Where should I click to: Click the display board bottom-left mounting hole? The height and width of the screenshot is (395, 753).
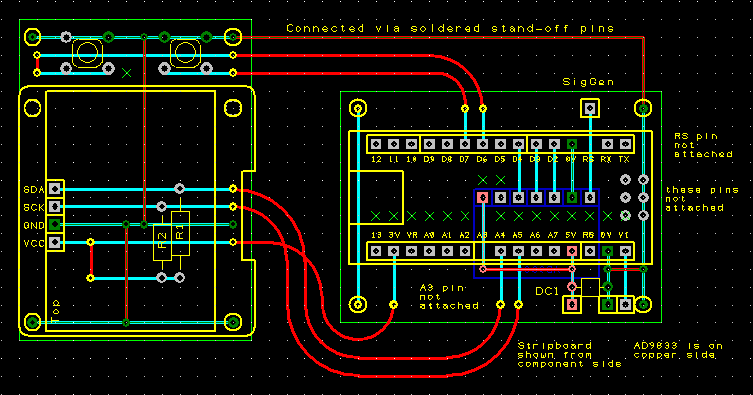tap(33, 322)
